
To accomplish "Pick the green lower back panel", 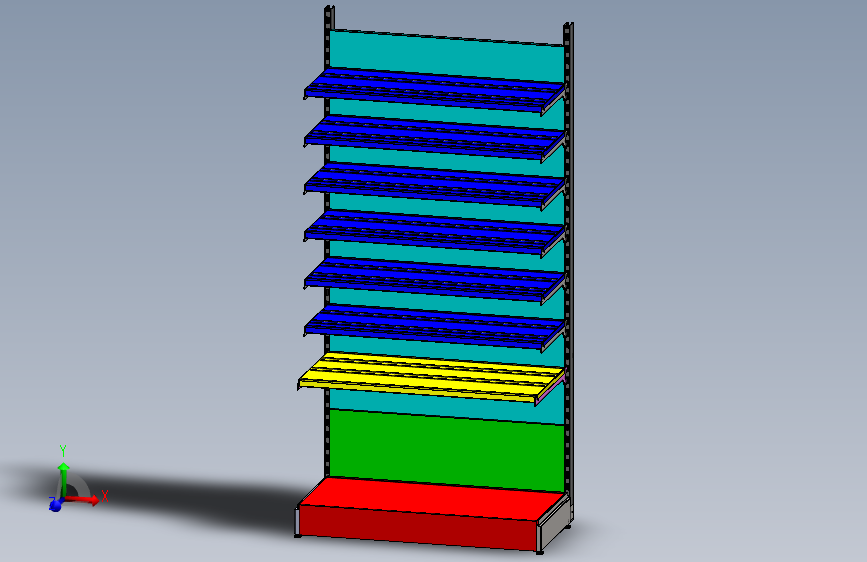I will click(x=447, y=450).
